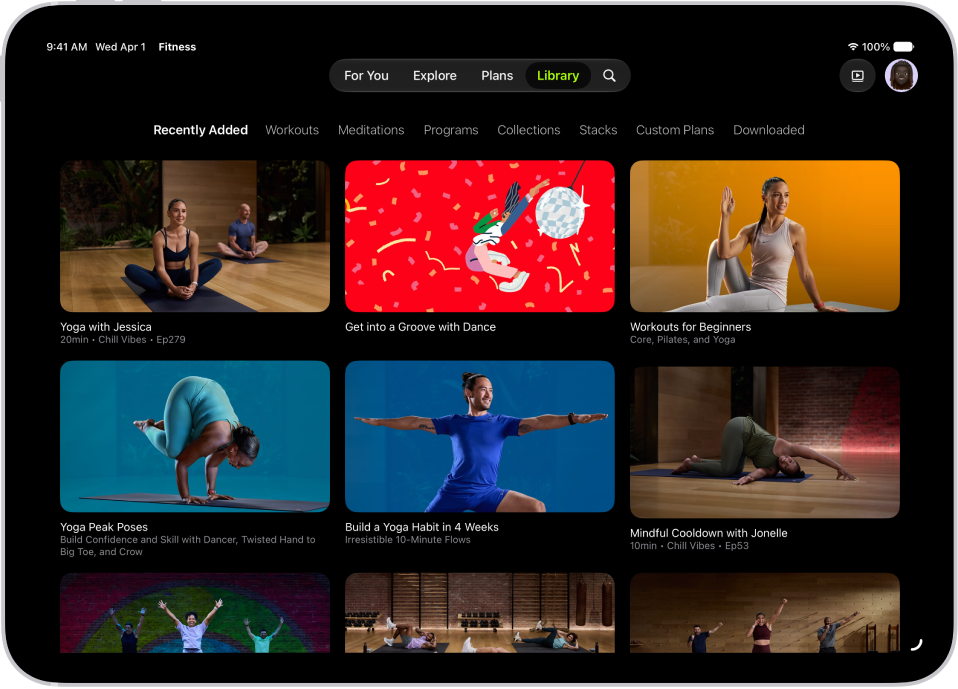Open Workouts for Beginners orange thumbnail
This screenshot has width=958, height=689.
point(764,236)
